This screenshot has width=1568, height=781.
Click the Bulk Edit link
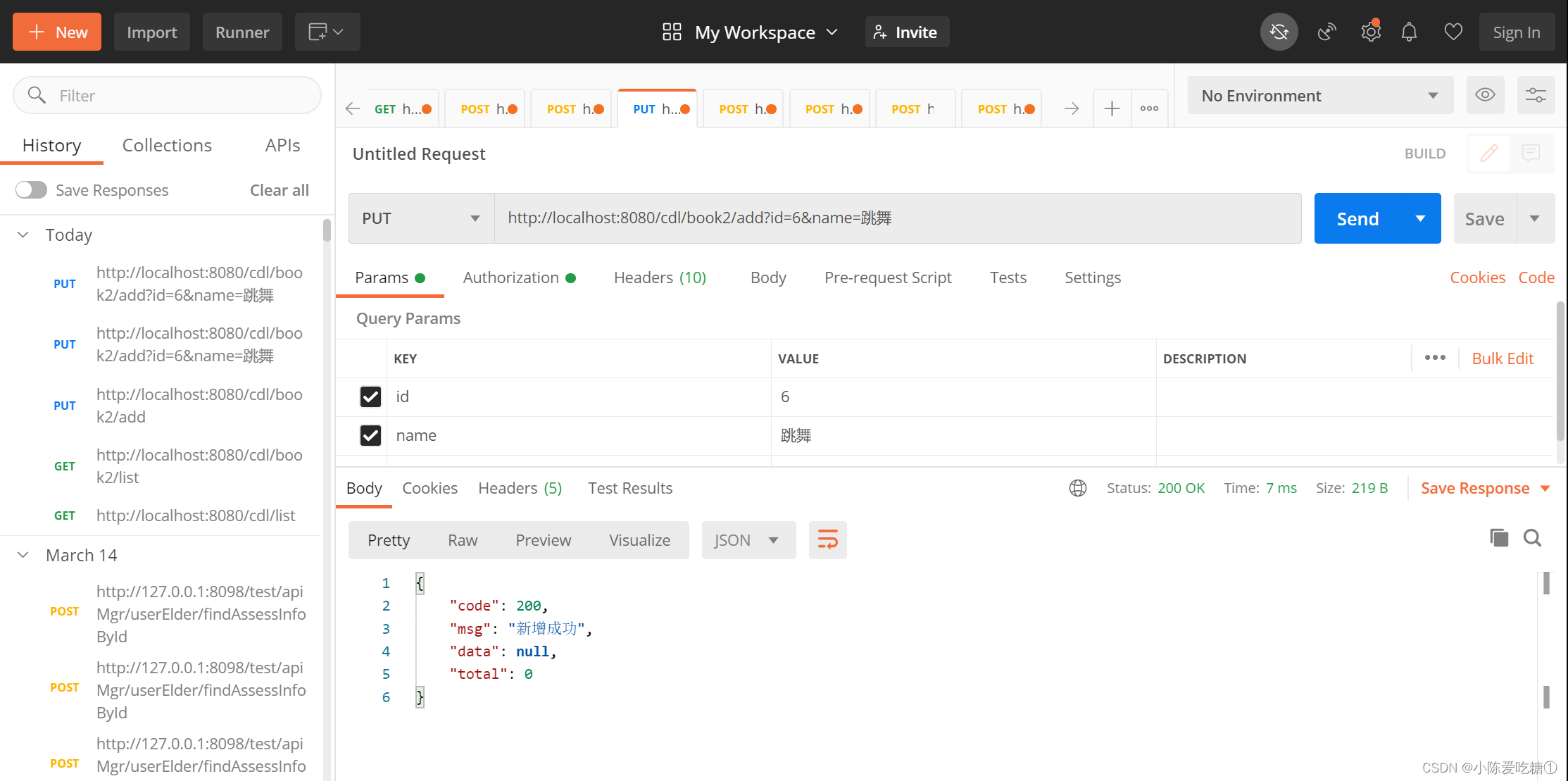[1503, 358]
